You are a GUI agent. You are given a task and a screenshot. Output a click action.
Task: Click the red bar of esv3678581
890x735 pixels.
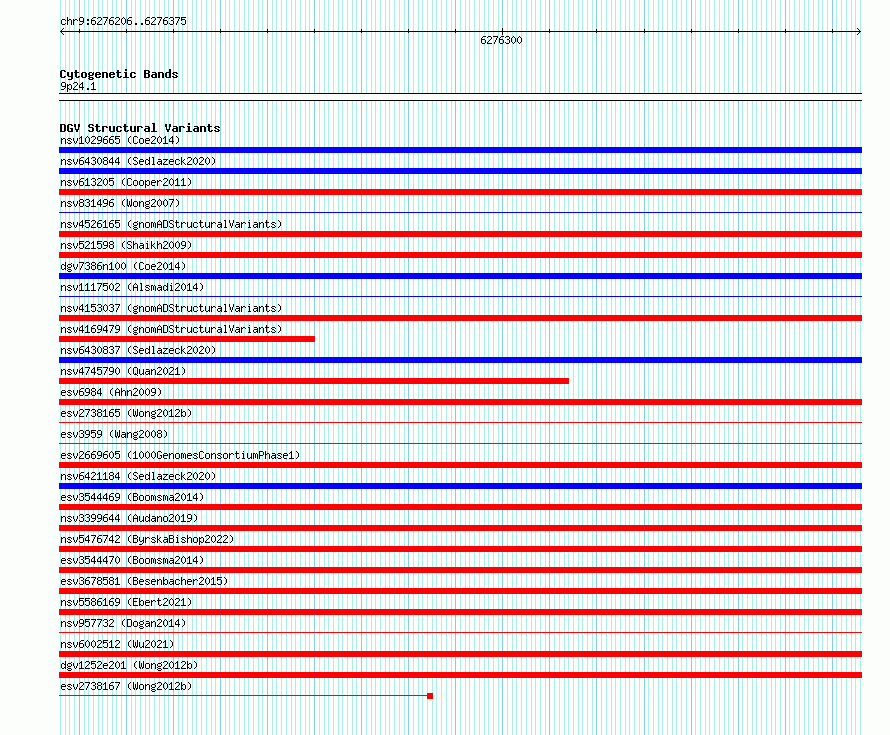click(x=460, y=591)
